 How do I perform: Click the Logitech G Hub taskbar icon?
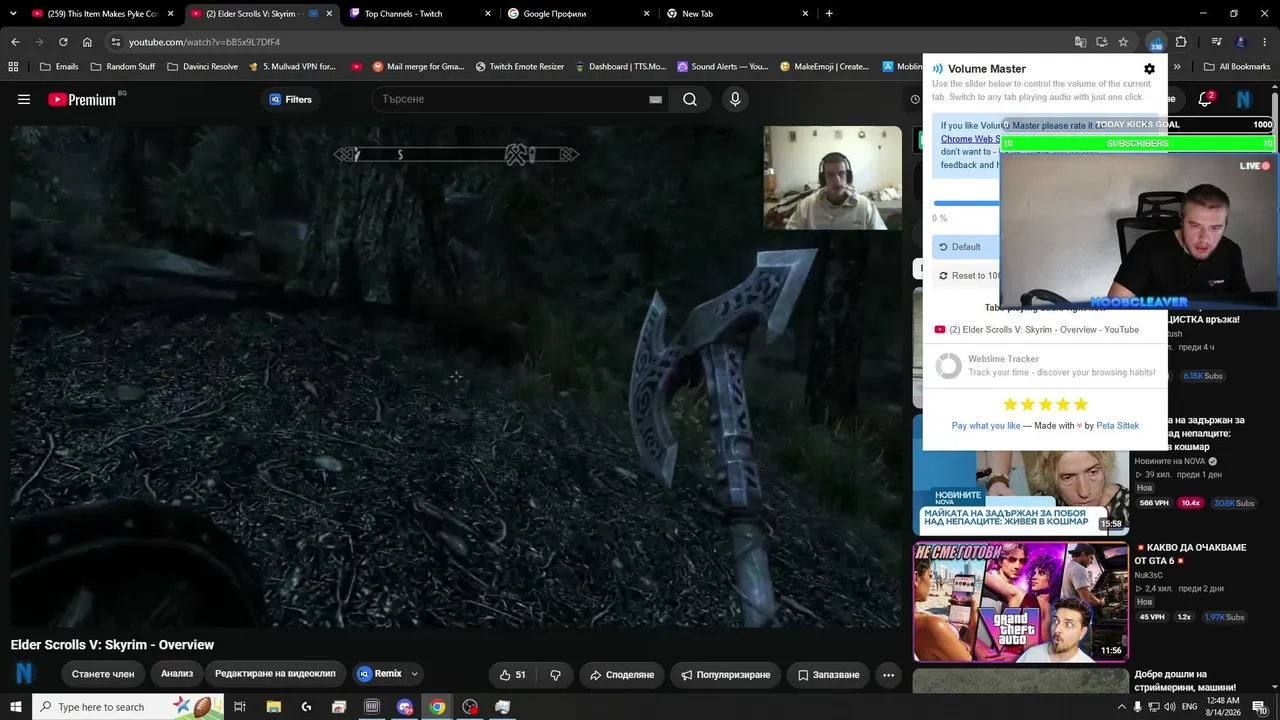306,707
